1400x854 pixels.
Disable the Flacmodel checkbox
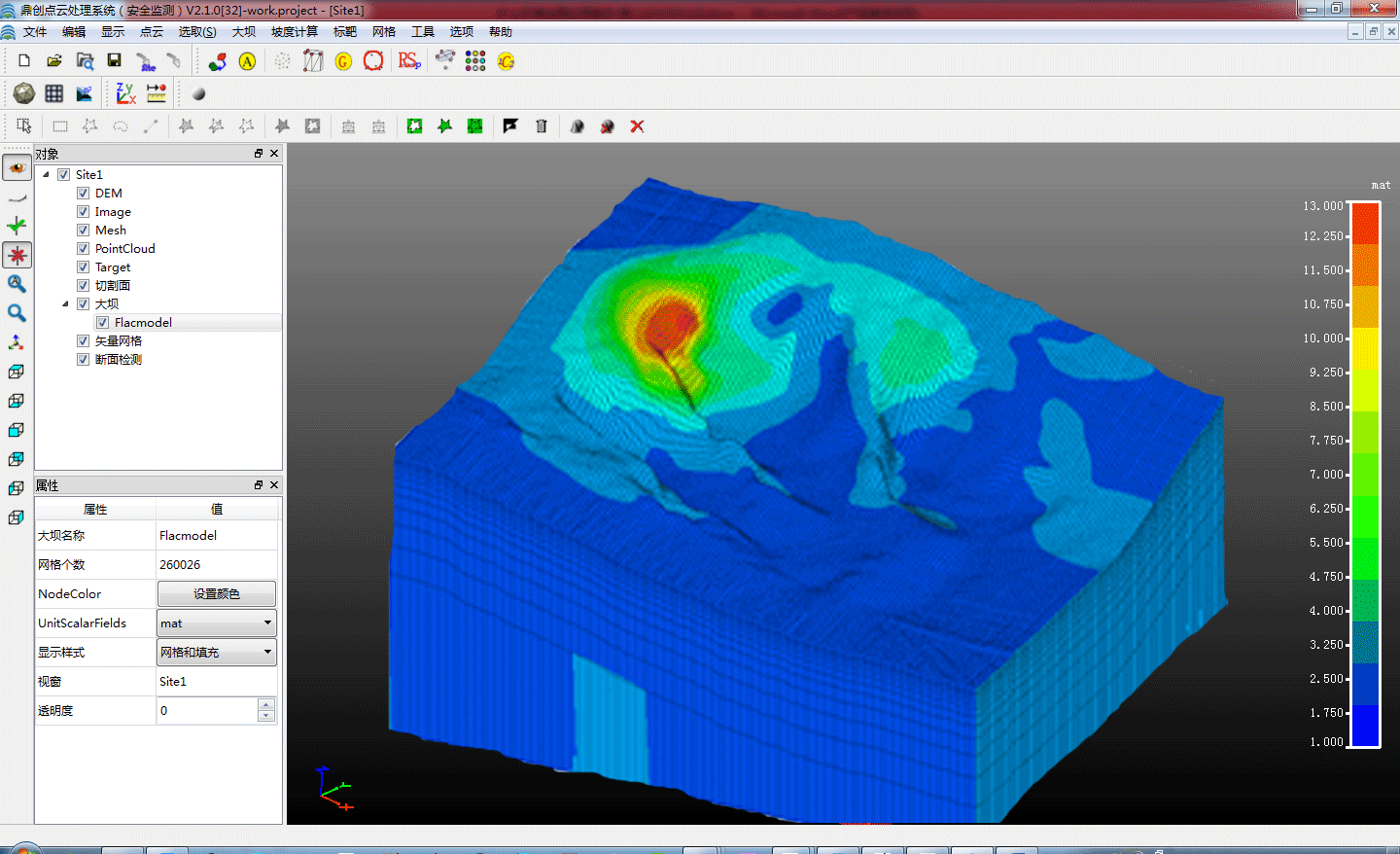(x=103, y=323)
